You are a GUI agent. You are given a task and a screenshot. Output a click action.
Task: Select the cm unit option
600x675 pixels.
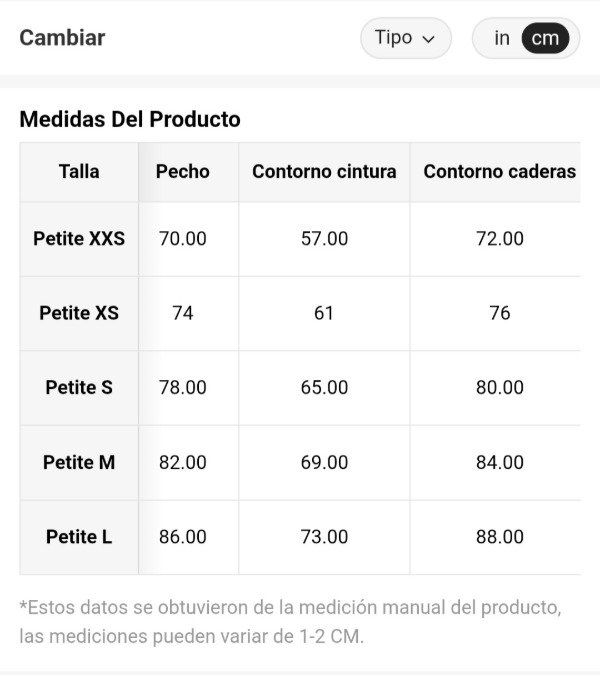545,38
